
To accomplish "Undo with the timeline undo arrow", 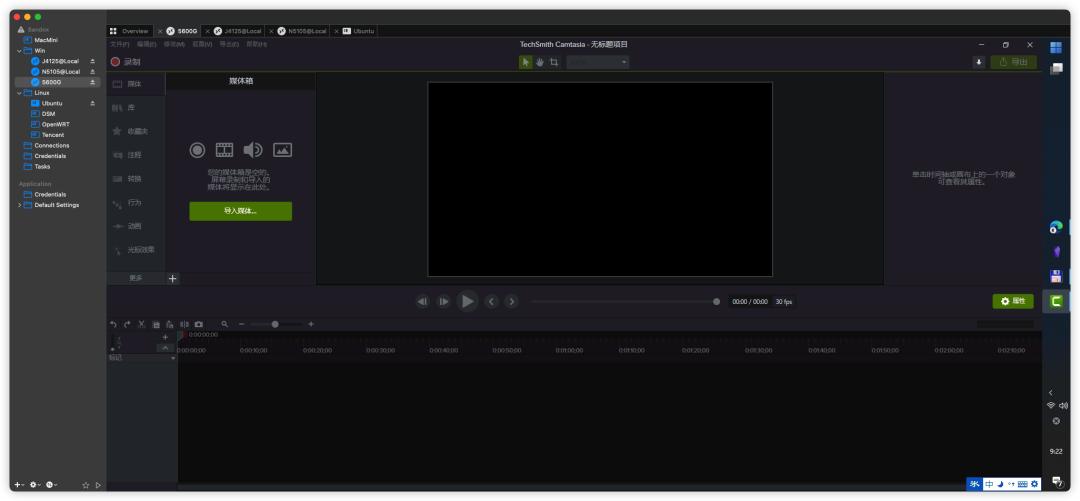I will (x=113, y=324).
